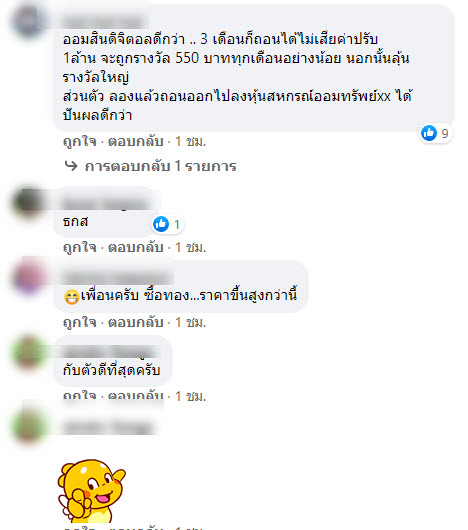Like the ธกส comment via ถูกใจ
This screenshot has width=468, height=530.
click(80, 247)
